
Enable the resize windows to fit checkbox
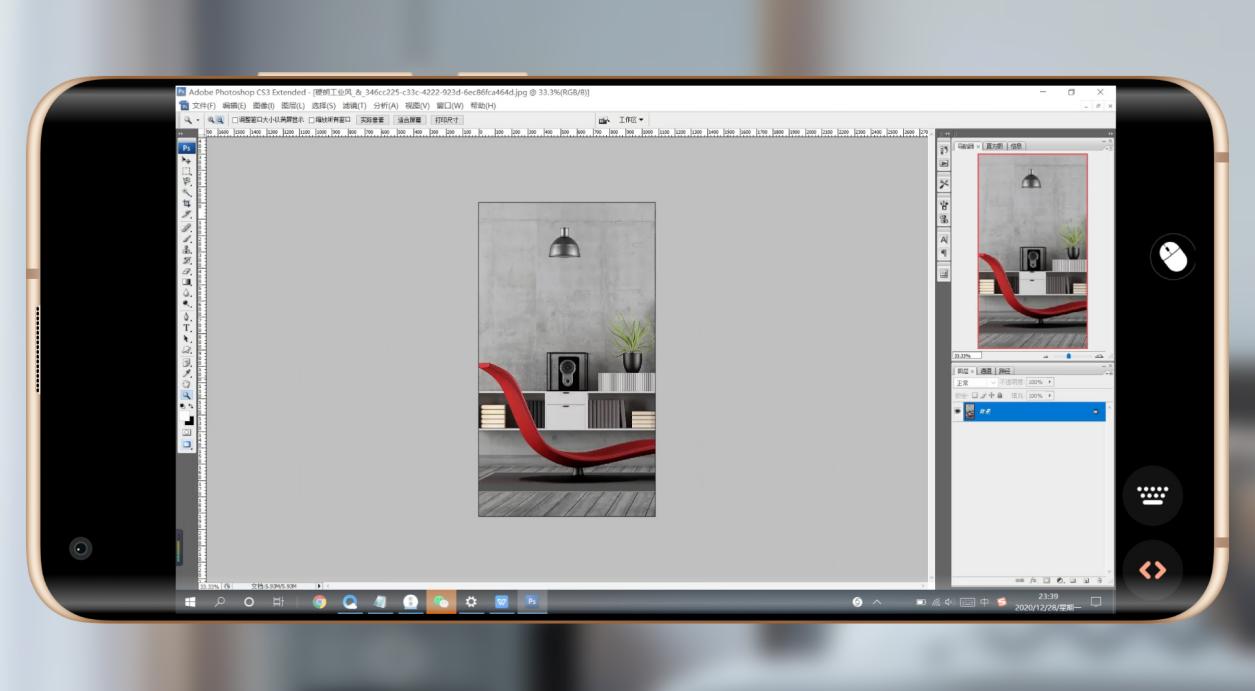235,120
